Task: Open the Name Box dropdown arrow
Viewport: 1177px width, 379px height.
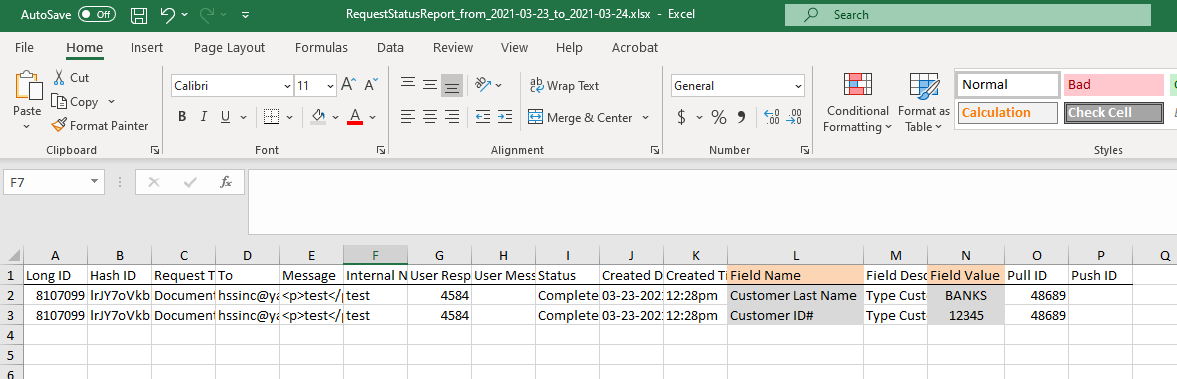Action: tap(94, 182)
